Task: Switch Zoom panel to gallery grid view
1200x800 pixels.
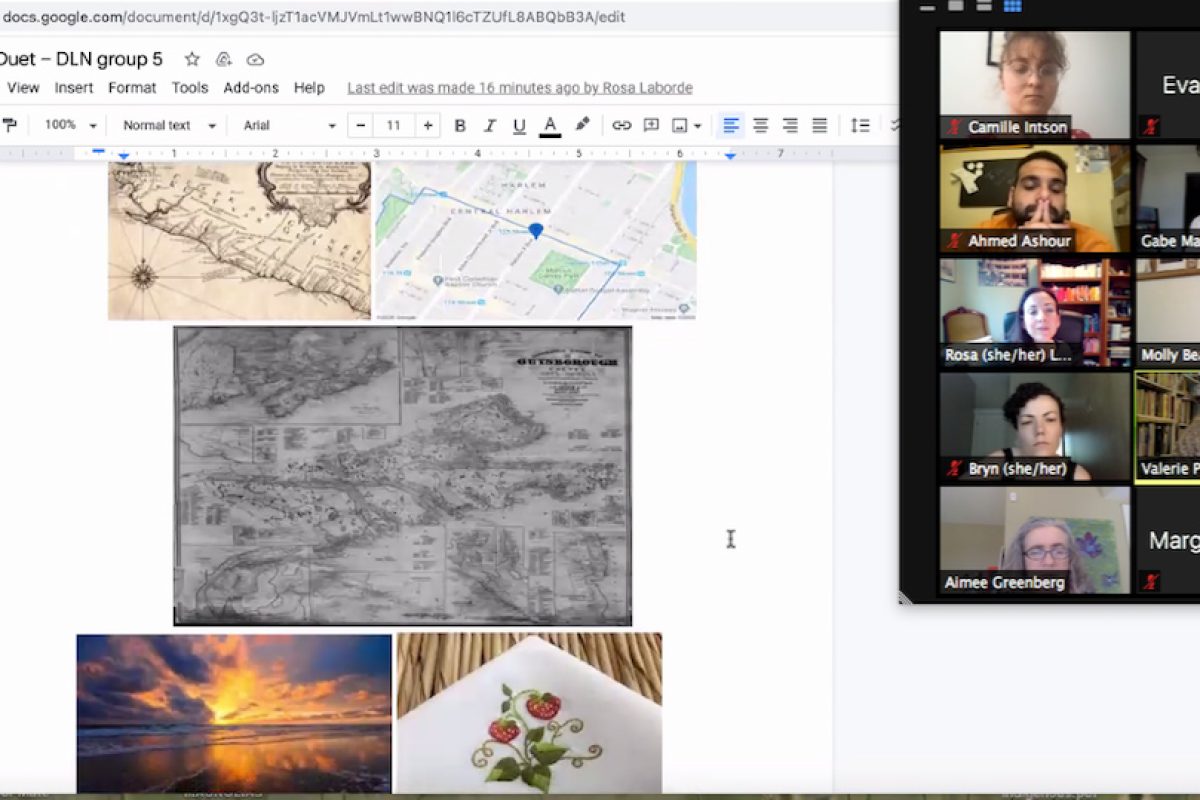Action: [x=1012, y=6]
